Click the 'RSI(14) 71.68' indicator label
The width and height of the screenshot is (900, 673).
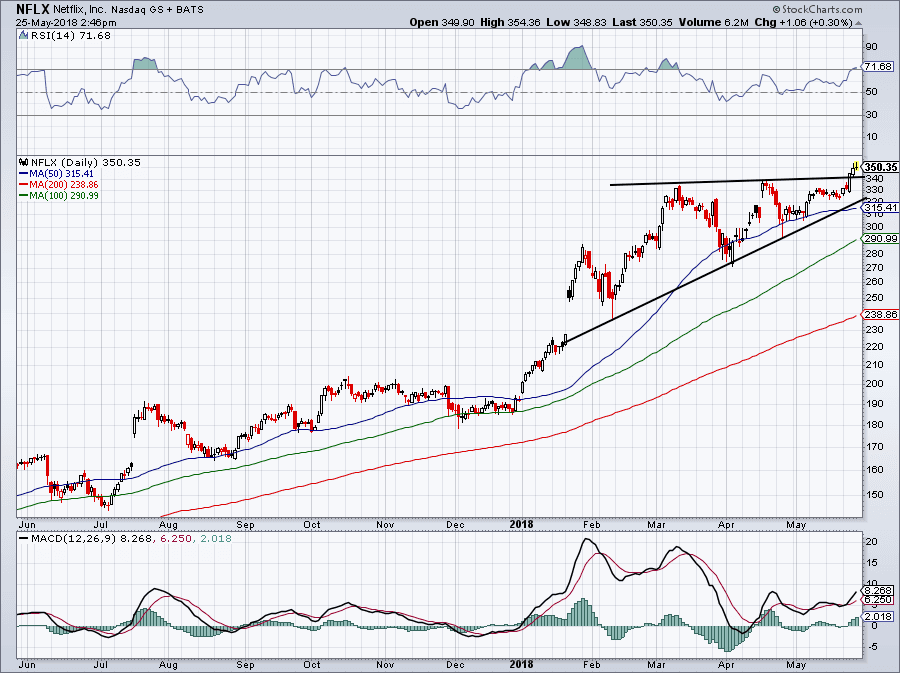pos(71,36)
